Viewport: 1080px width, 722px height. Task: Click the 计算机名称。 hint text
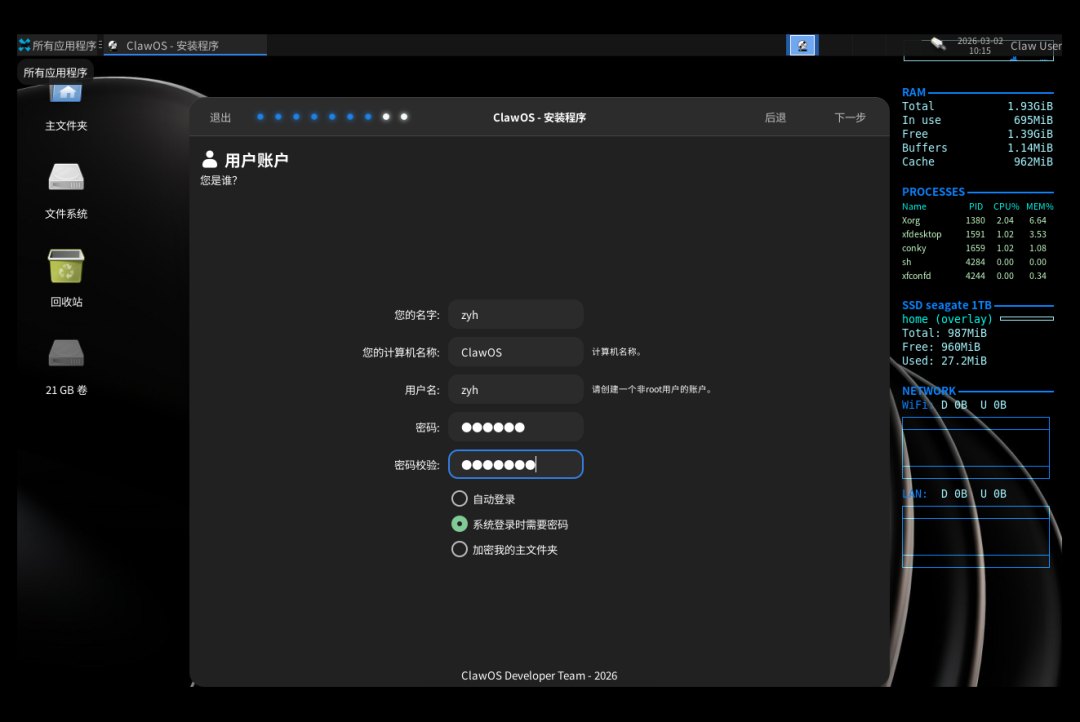click(x=617, y=352)
